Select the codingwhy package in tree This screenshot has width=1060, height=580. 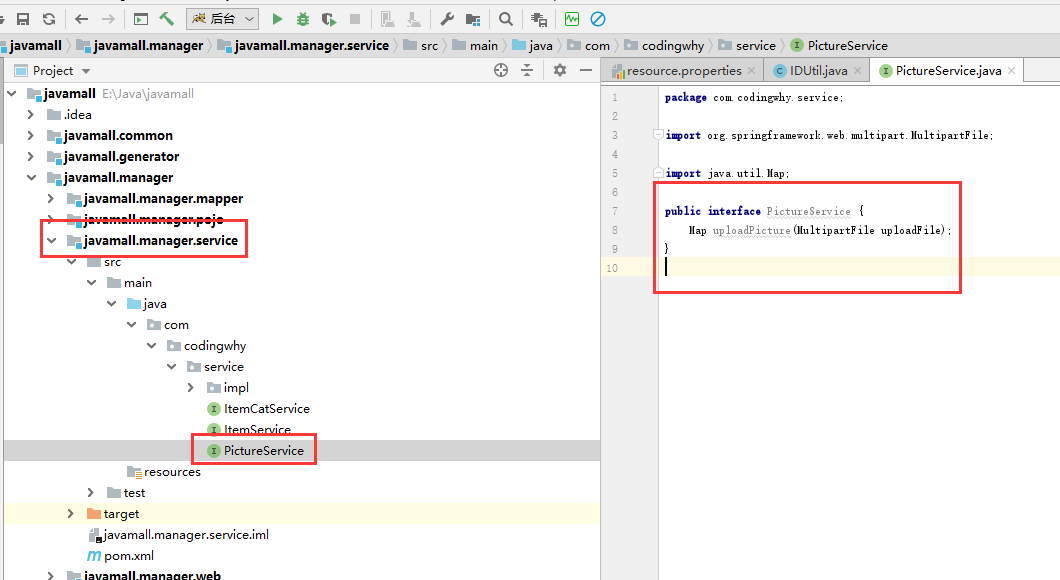click(215, 345)
